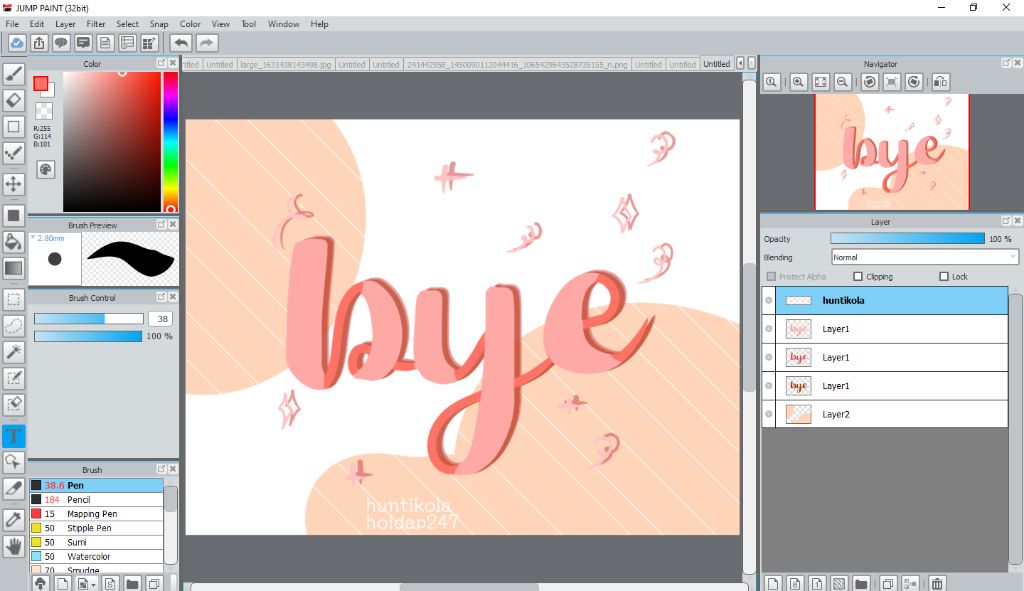Click the brush size value field

[x=161, y=319]
